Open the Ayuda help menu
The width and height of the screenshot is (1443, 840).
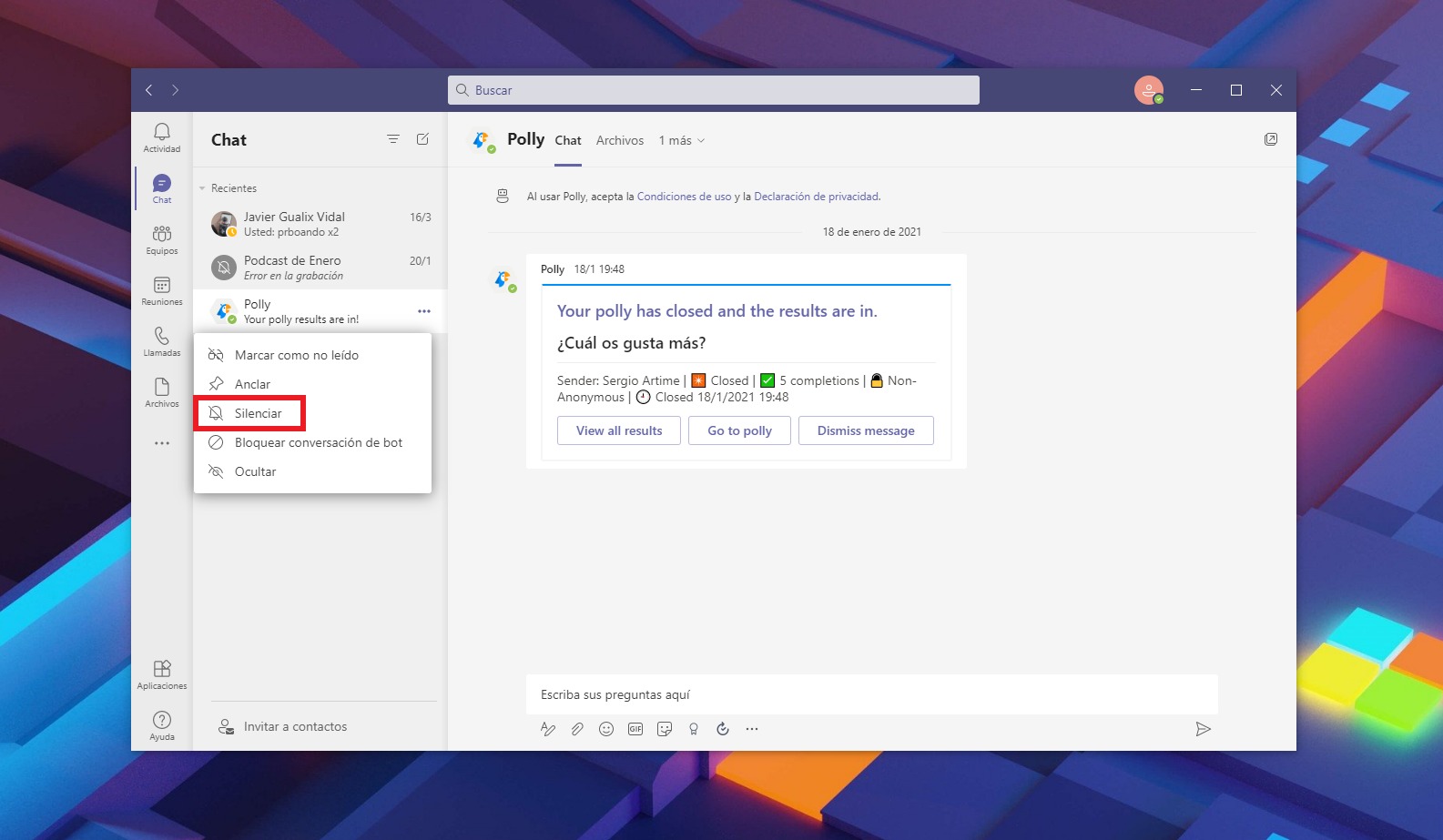point(162,726)
